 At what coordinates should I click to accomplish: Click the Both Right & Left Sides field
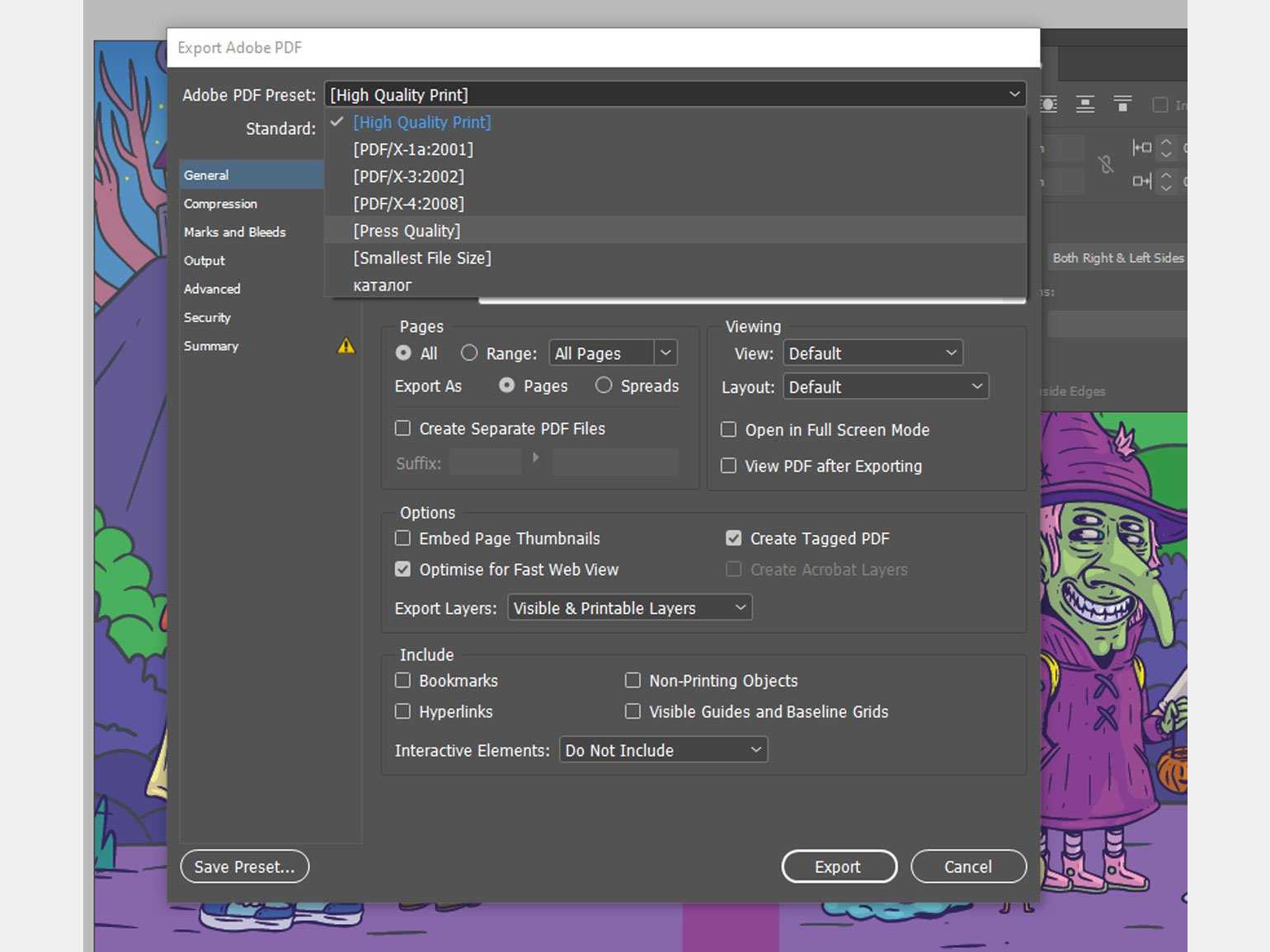click(1117, 258)
